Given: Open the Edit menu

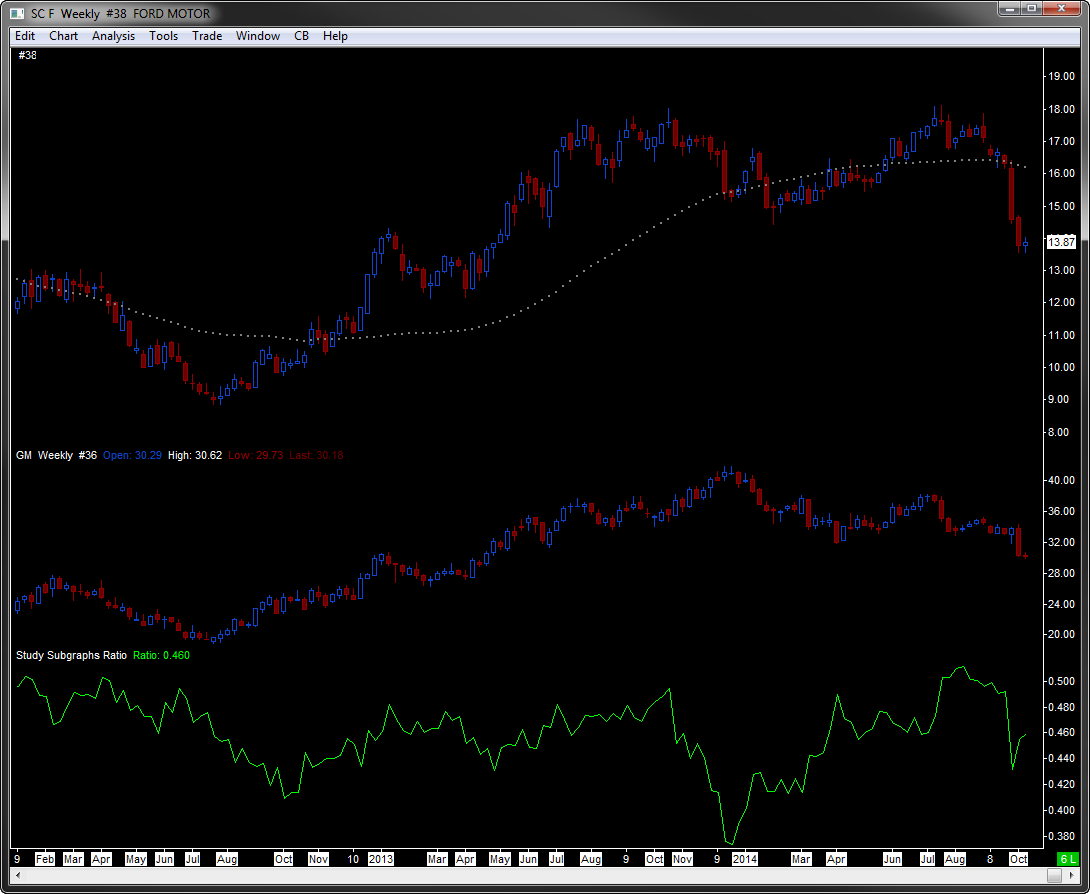Looking at the screenshot, I should point(25,36).
